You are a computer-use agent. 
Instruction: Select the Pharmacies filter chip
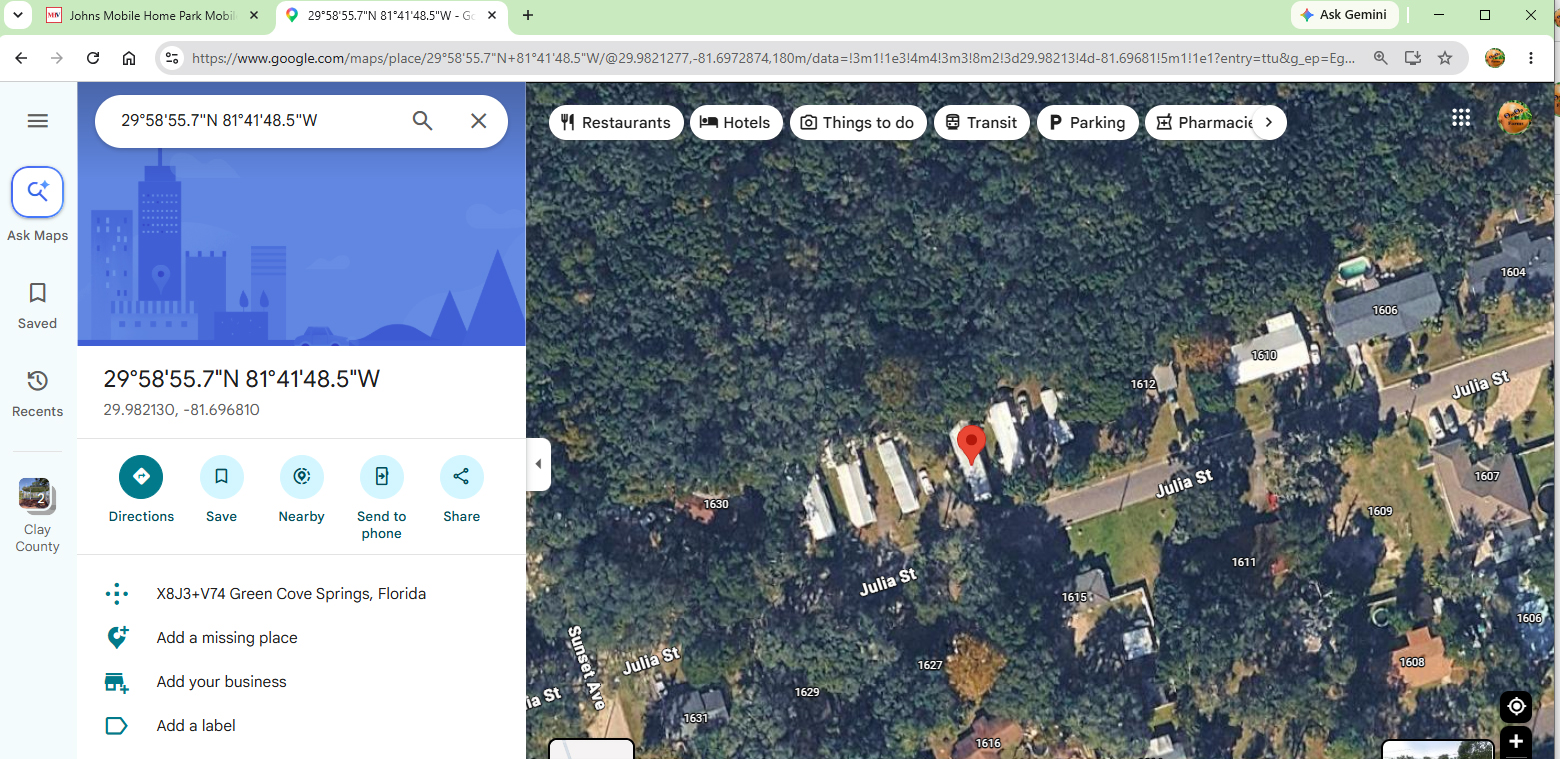1204,122
